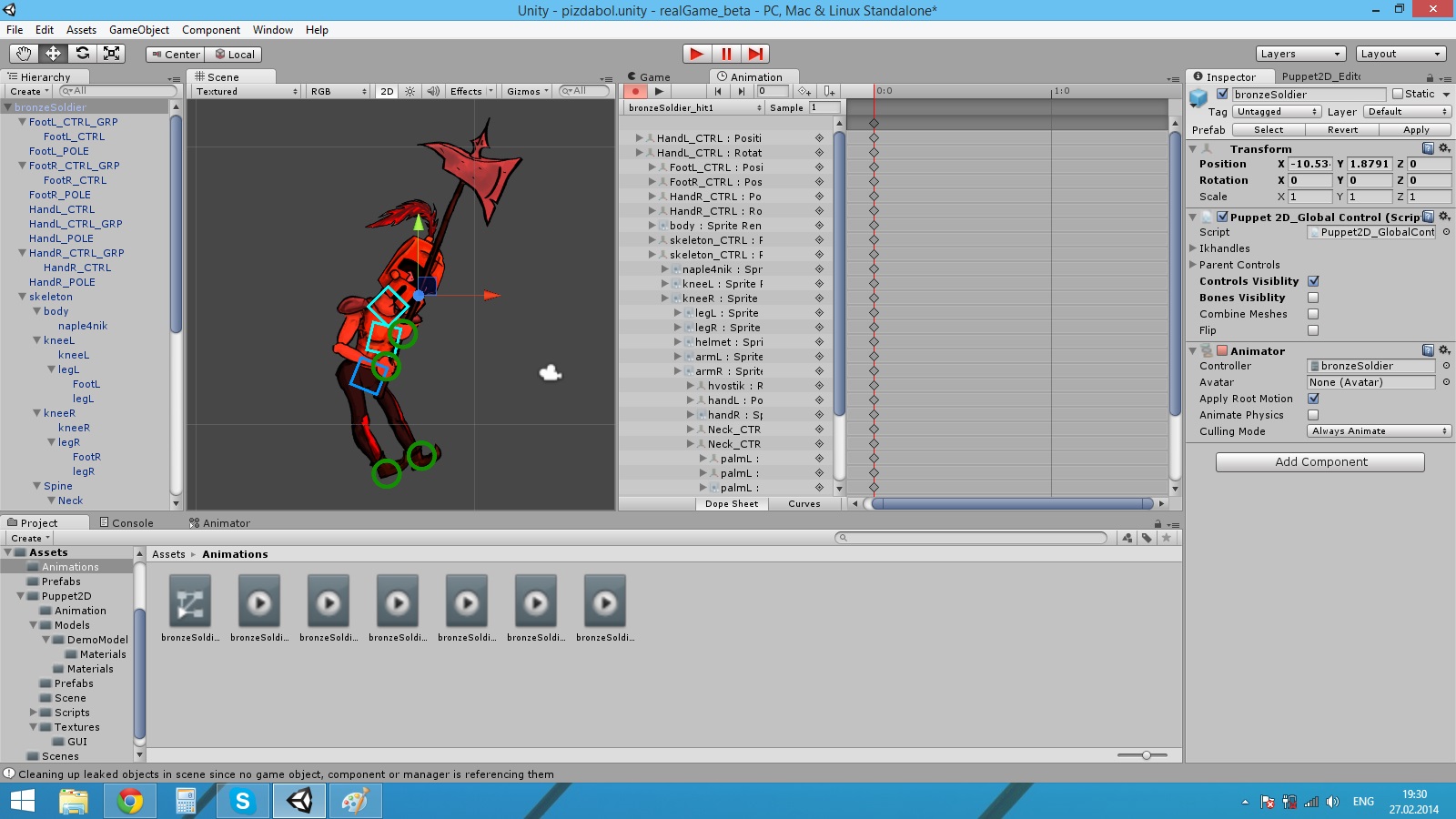The width and height of the screenshot is (1456, 819).
Task: Toggle Puppet 2D_Global Control script enabled checkbox
Action: pos(1222,217)
